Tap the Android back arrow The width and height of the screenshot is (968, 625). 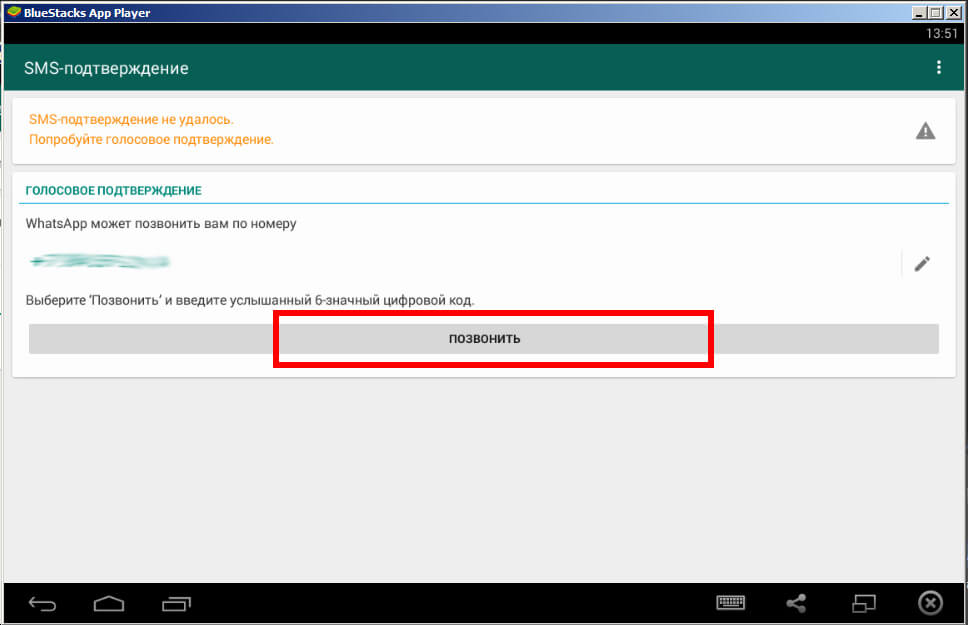click(x=42, y=603)
